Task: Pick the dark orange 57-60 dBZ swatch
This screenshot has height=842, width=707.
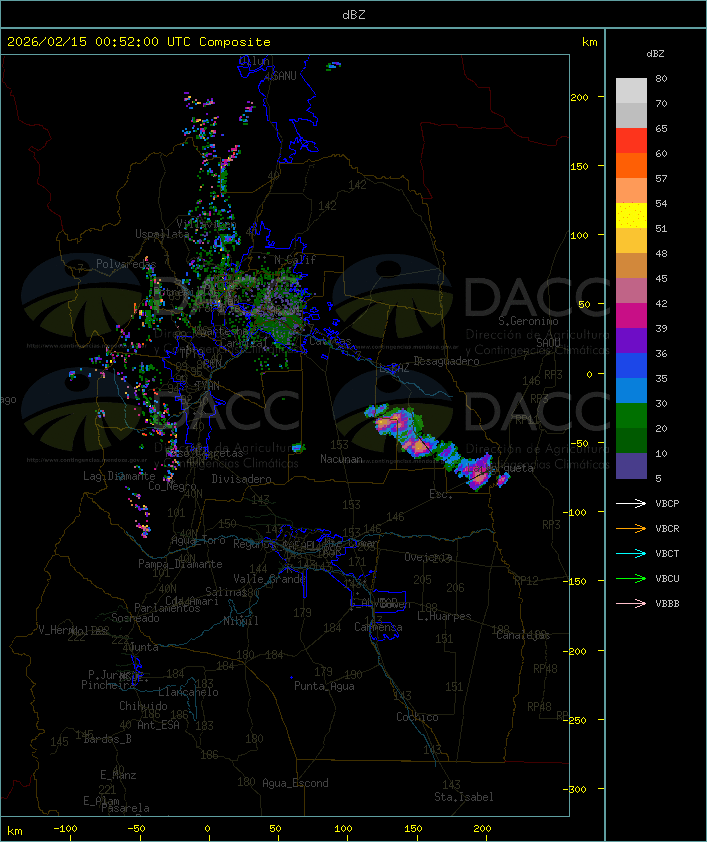Action: [x=631, y=165]
